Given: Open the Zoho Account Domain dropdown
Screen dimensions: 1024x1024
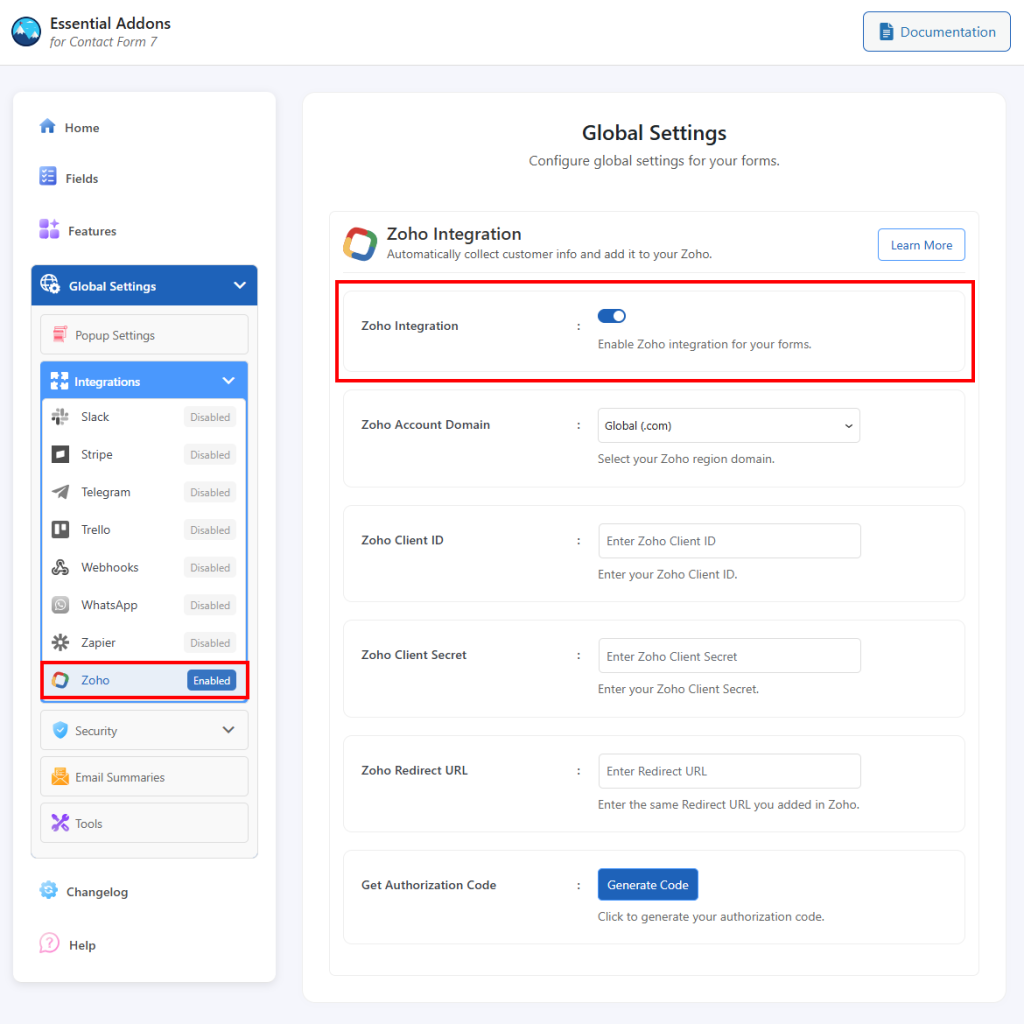Looking at the screenshot, I should pyautogui.click(x=728, y=425).
